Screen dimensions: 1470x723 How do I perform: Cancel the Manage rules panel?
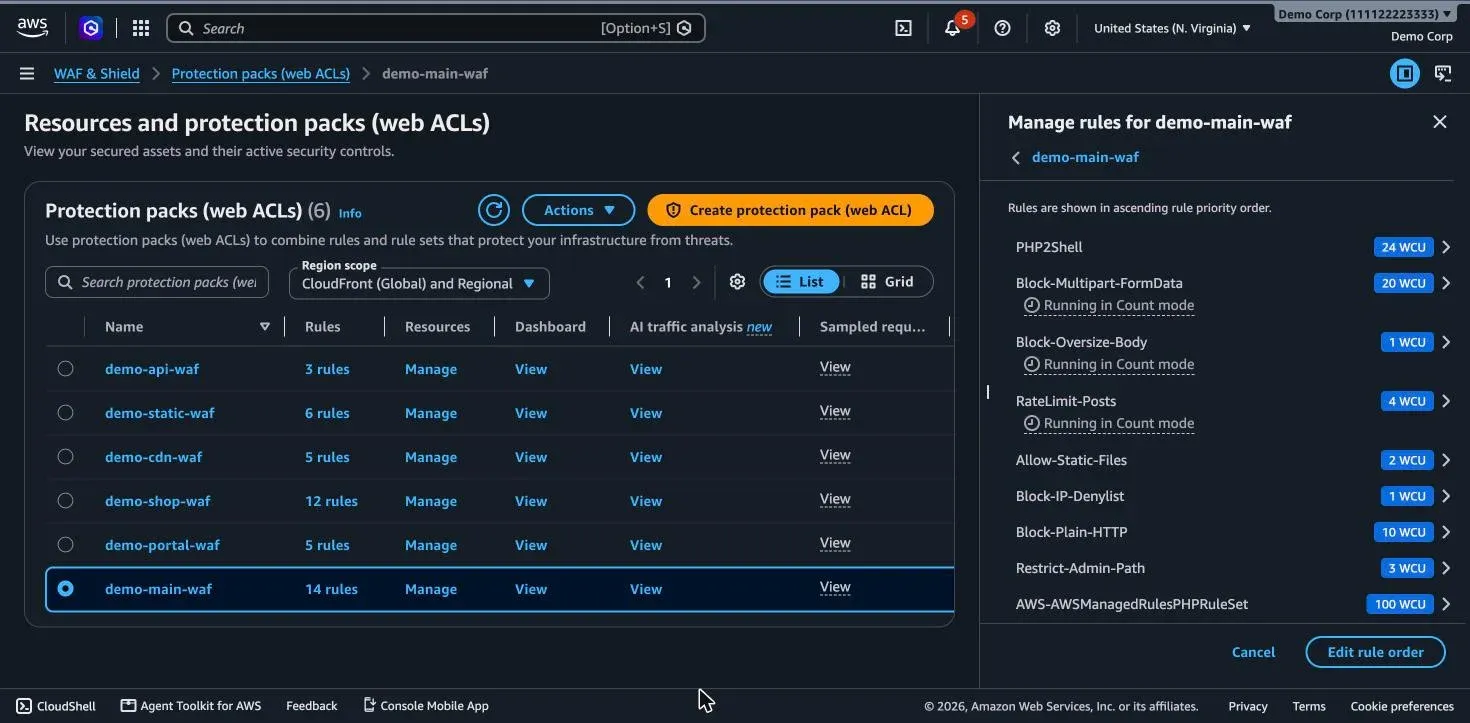click(x=1253, y=652)
